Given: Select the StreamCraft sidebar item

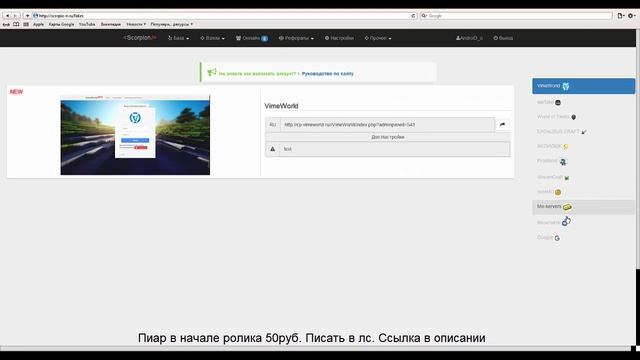Looking at the screenshot, I should 583,177.
